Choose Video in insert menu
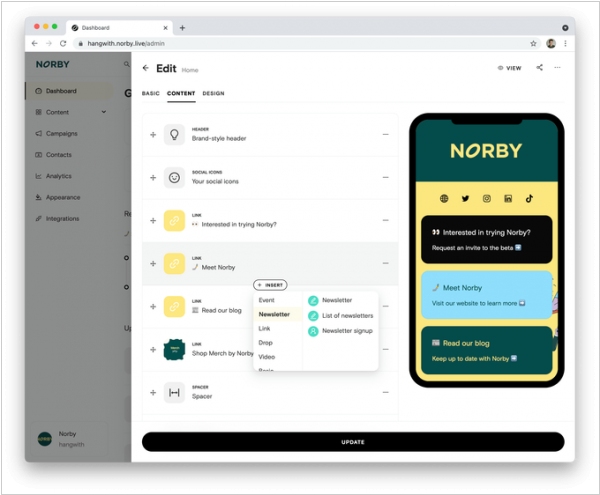The width and height of the screenshot is (600, 495). click(x=266, y=357)
